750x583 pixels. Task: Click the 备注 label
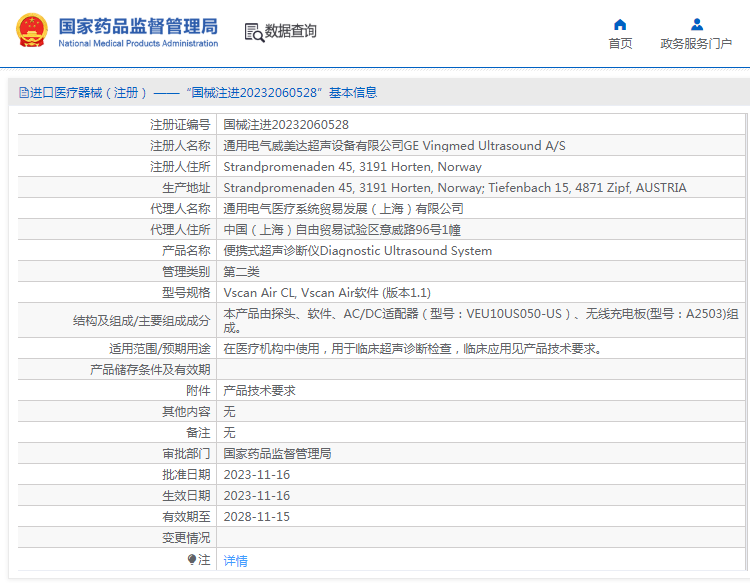click(x=198, y=433)
